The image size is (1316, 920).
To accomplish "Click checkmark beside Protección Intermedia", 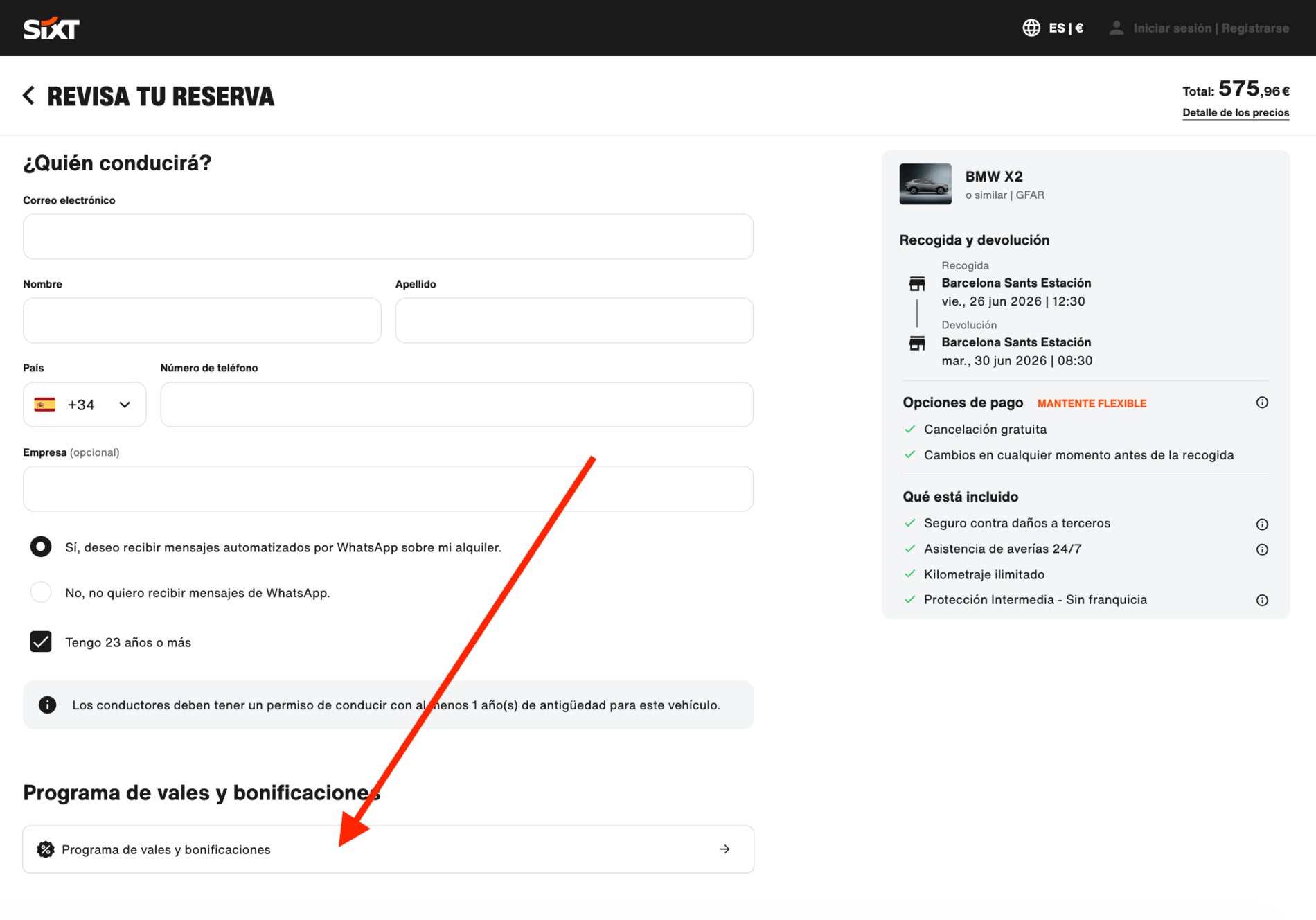I will point(910,600).
